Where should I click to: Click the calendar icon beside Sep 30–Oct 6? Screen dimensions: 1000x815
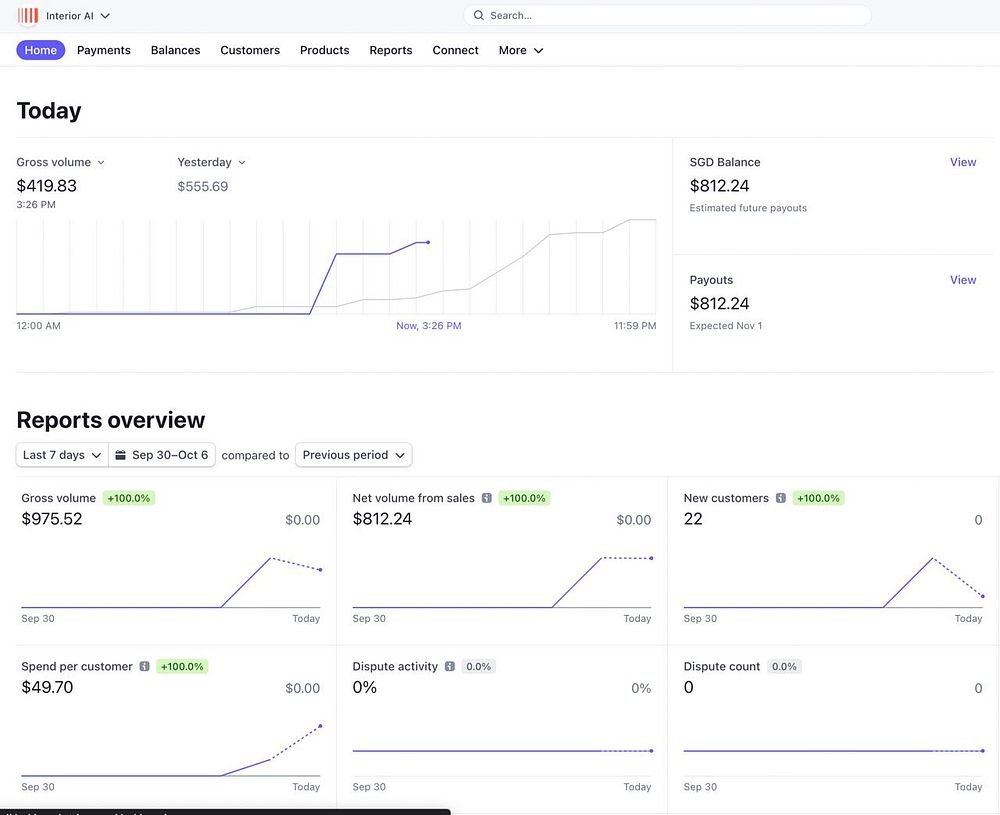click(121, 455)
